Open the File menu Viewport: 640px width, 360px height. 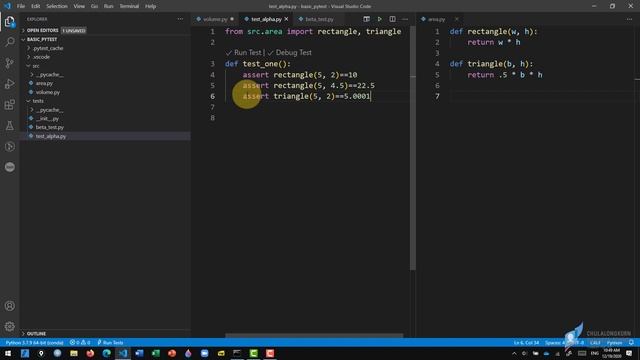pos(21,6)
